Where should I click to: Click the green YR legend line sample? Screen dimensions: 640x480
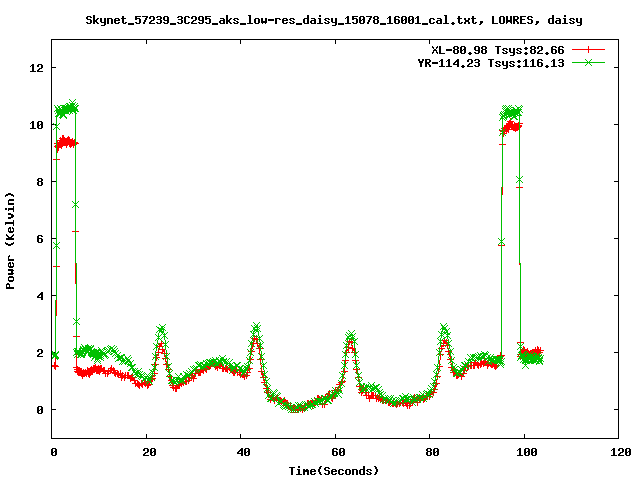(x=588, y=62)
